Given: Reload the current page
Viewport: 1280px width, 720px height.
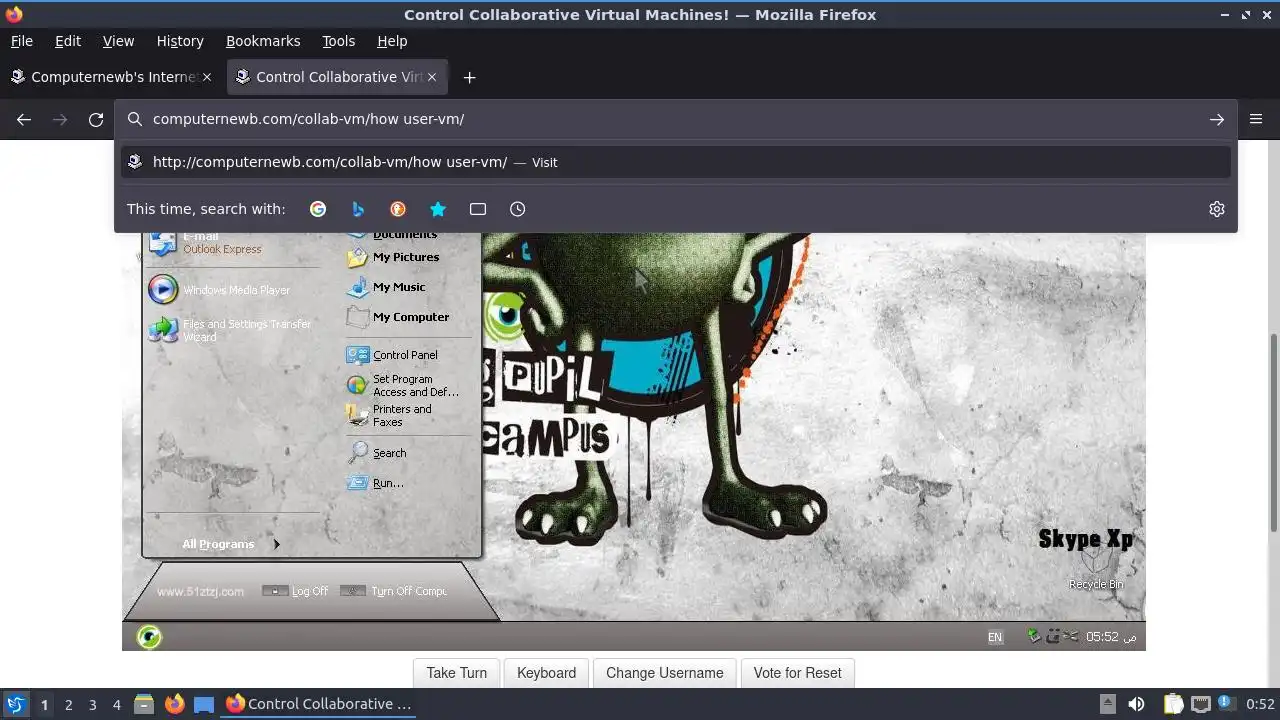Looking at the screenshot, I should tap(96, 119).
